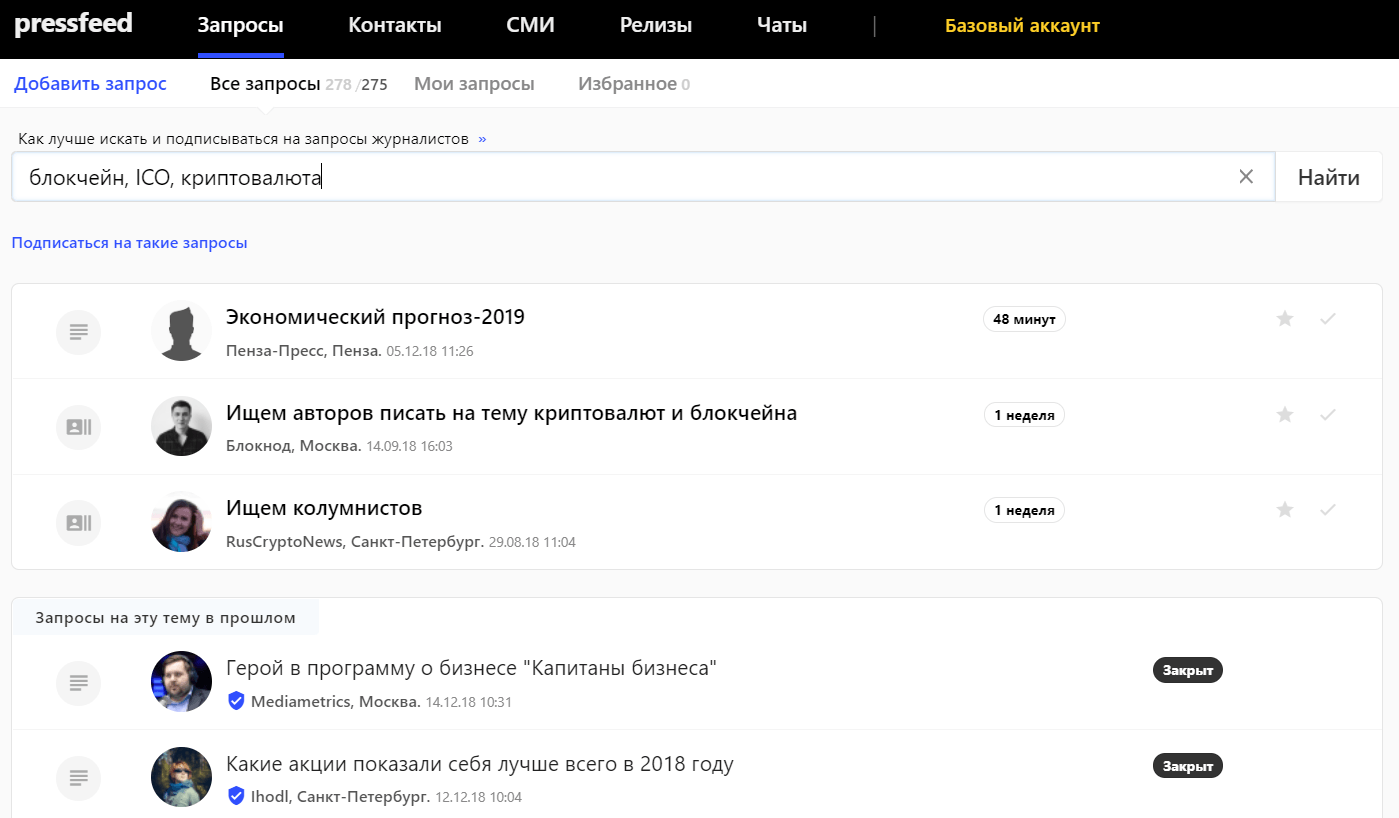Click contact card icon beside Ищем колумнистов
Screen dimensions: 1399x818
79,523
